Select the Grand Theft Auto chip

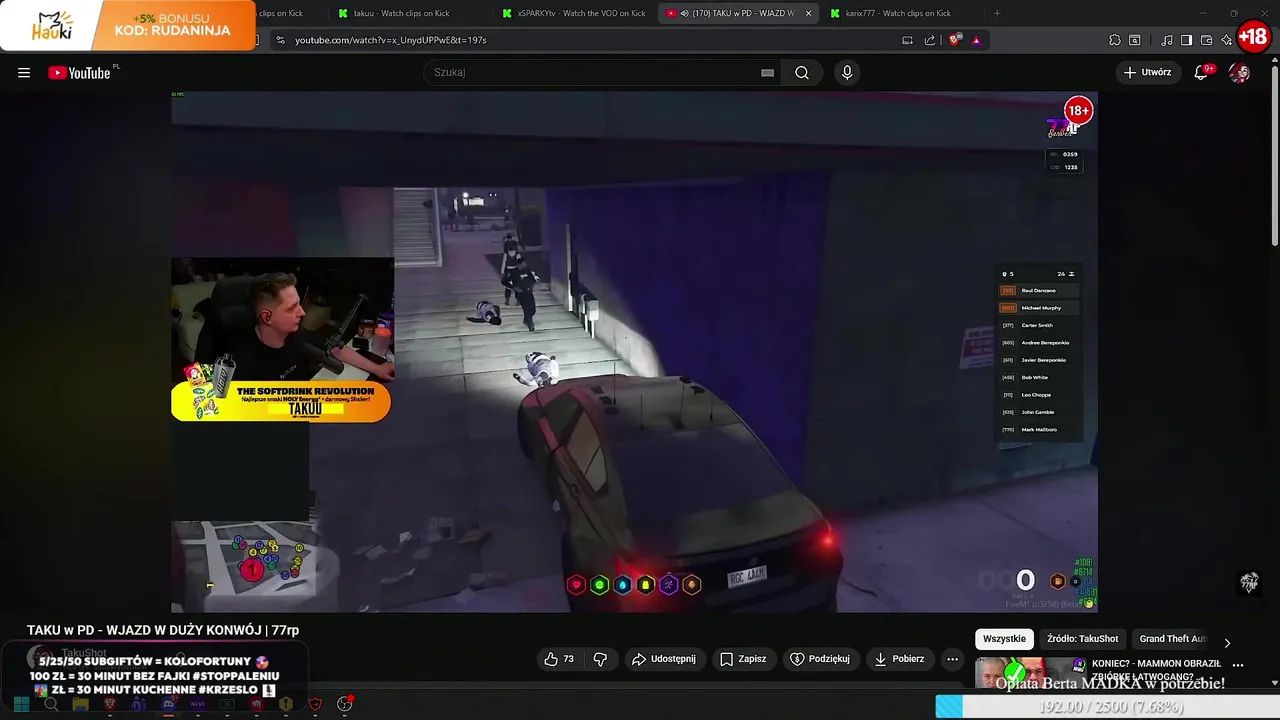[1173, 639]
